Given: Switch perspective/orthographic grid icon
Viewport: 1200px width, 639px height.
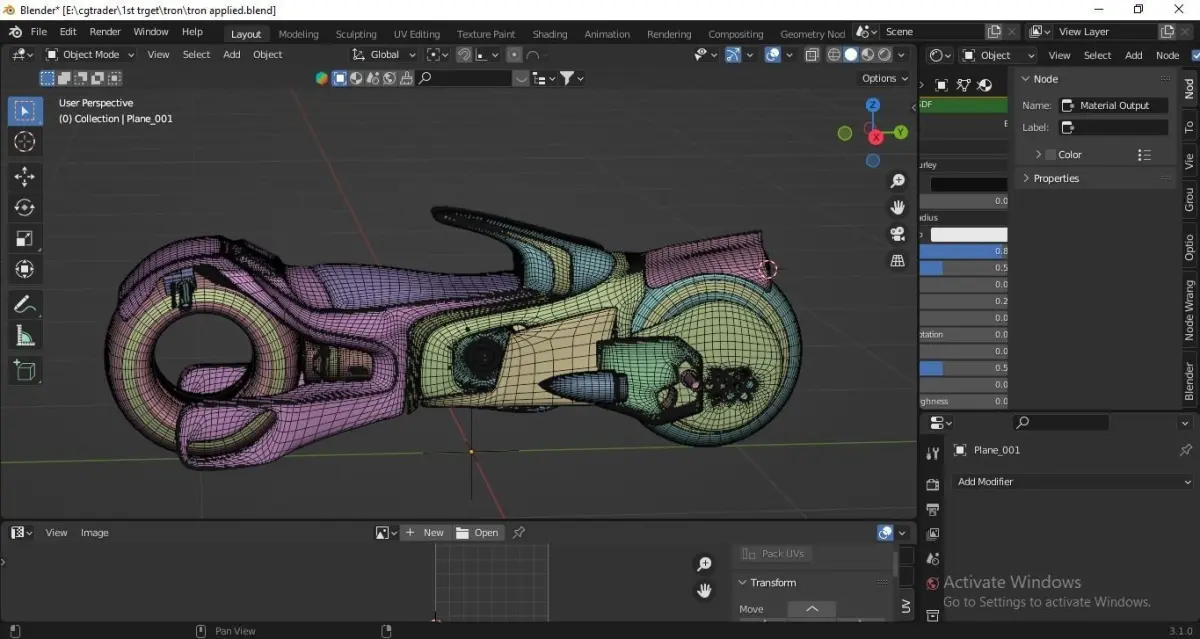Looking at the screenshot, I should pyautogui.click(x=897, y=260).
